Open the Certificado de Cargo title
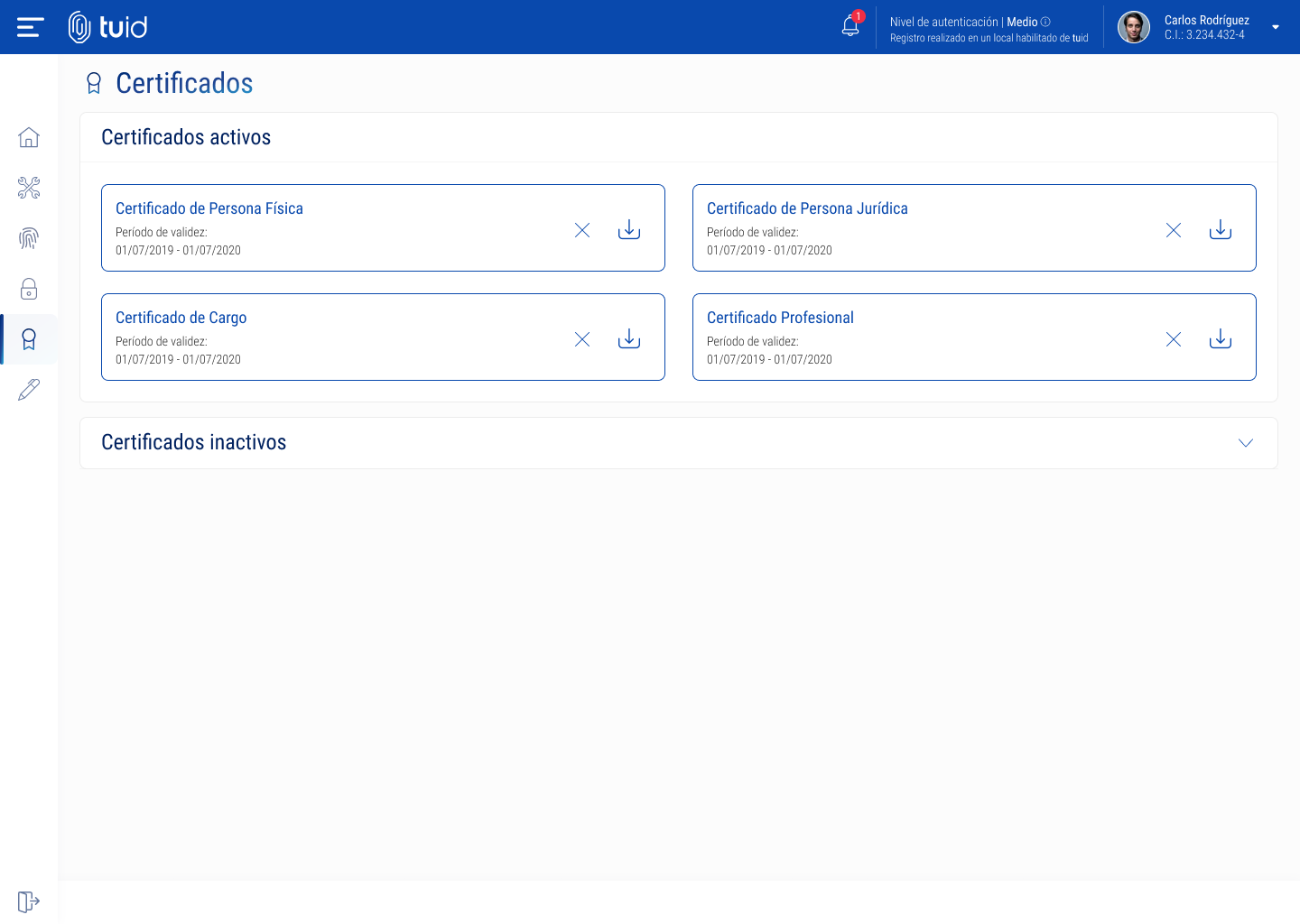Image resolution: width=1300 pixels, height=924 pixels. [x=181, y=318]
